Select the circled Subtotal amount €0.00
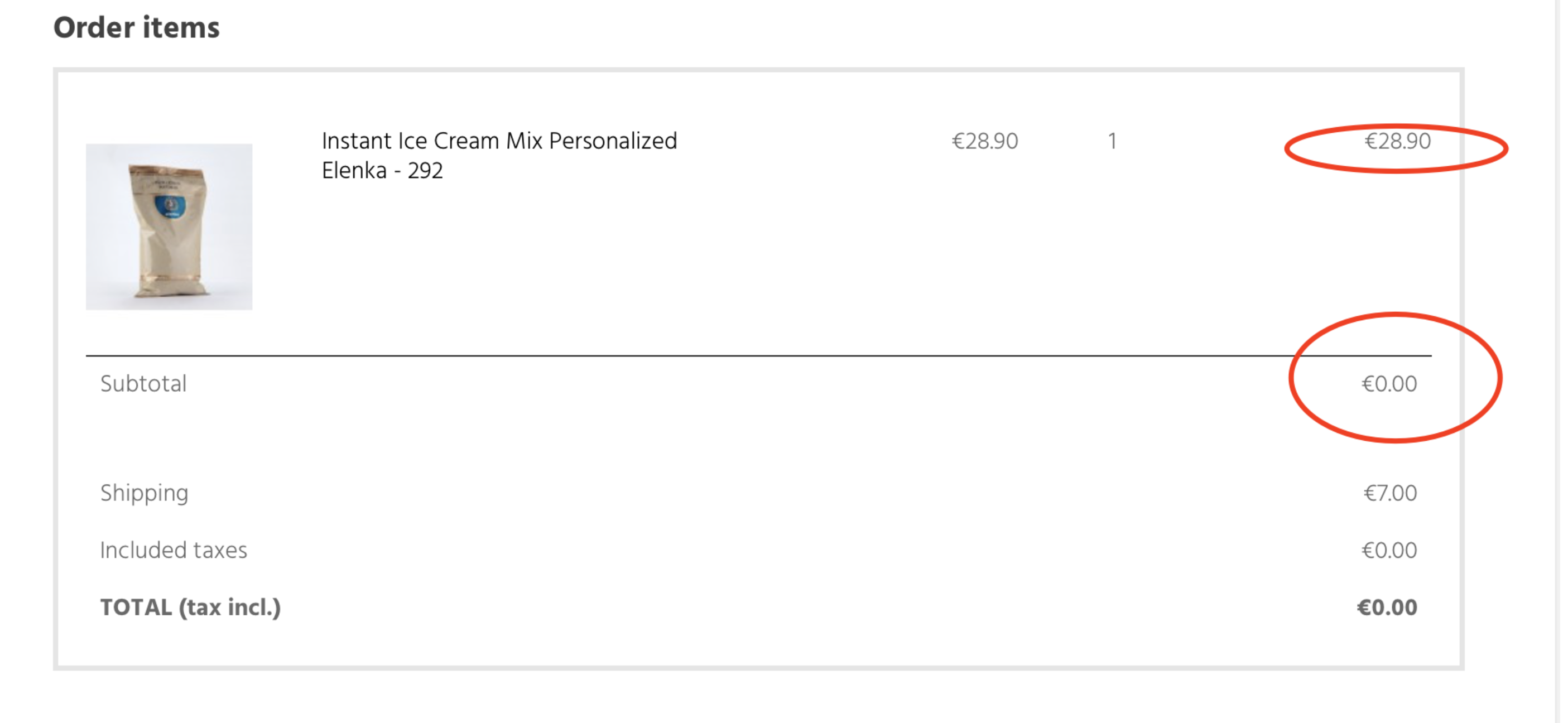Screen dimensions: 1568x723 point(1389,383)
